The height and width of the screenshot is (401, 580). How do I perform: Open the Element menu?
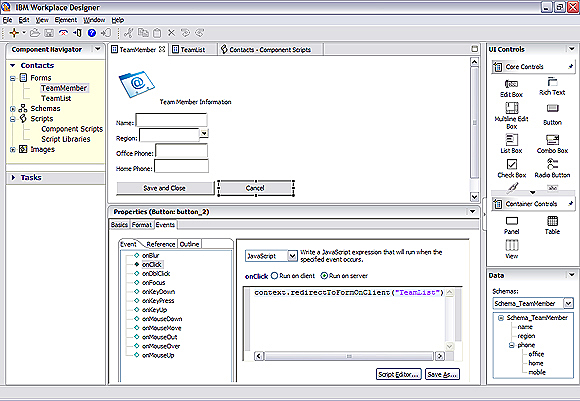point(66,20)
